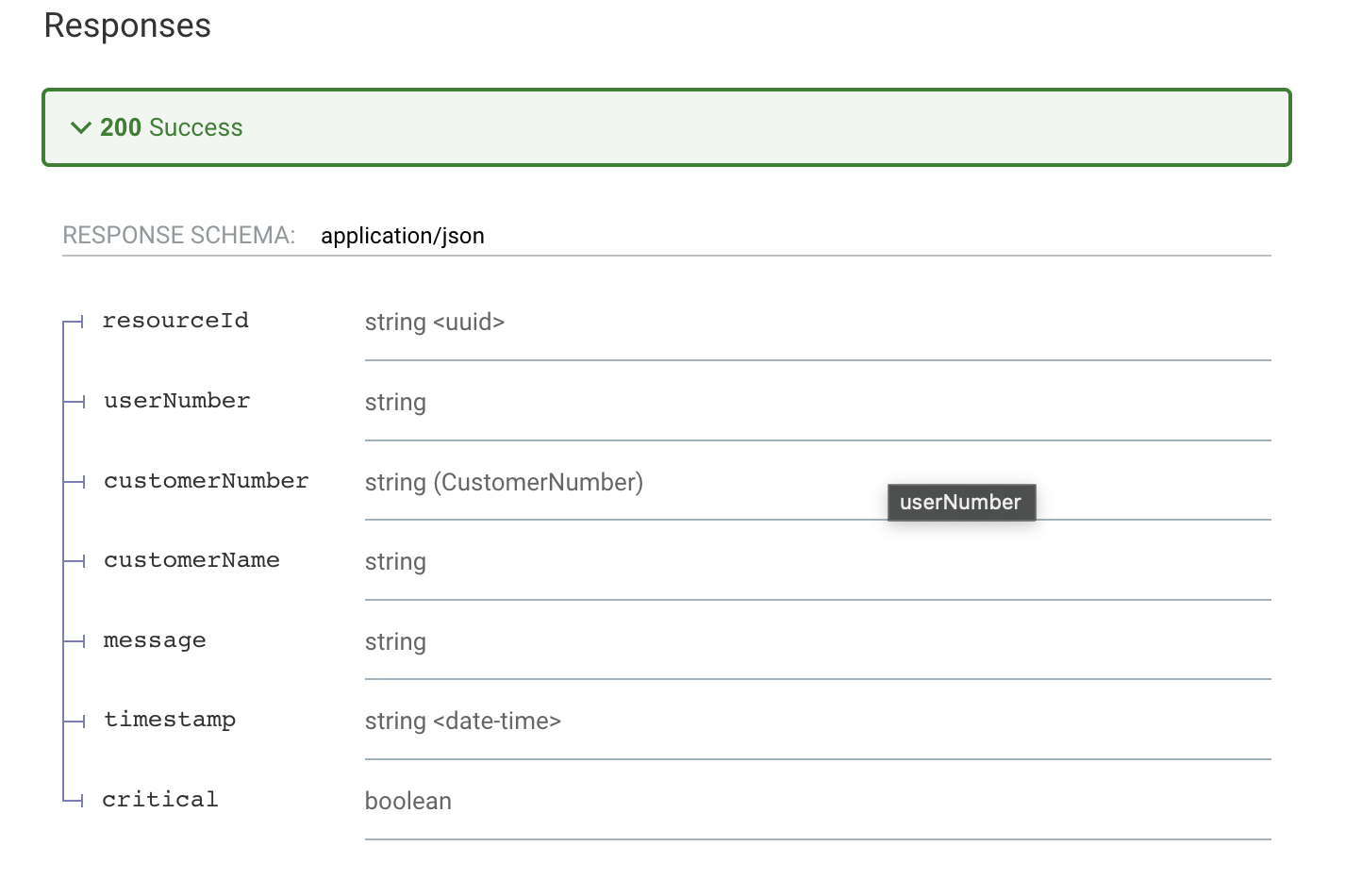
Task: Click the RESPONSE SCHEMA label
Action: pos(178,235)
